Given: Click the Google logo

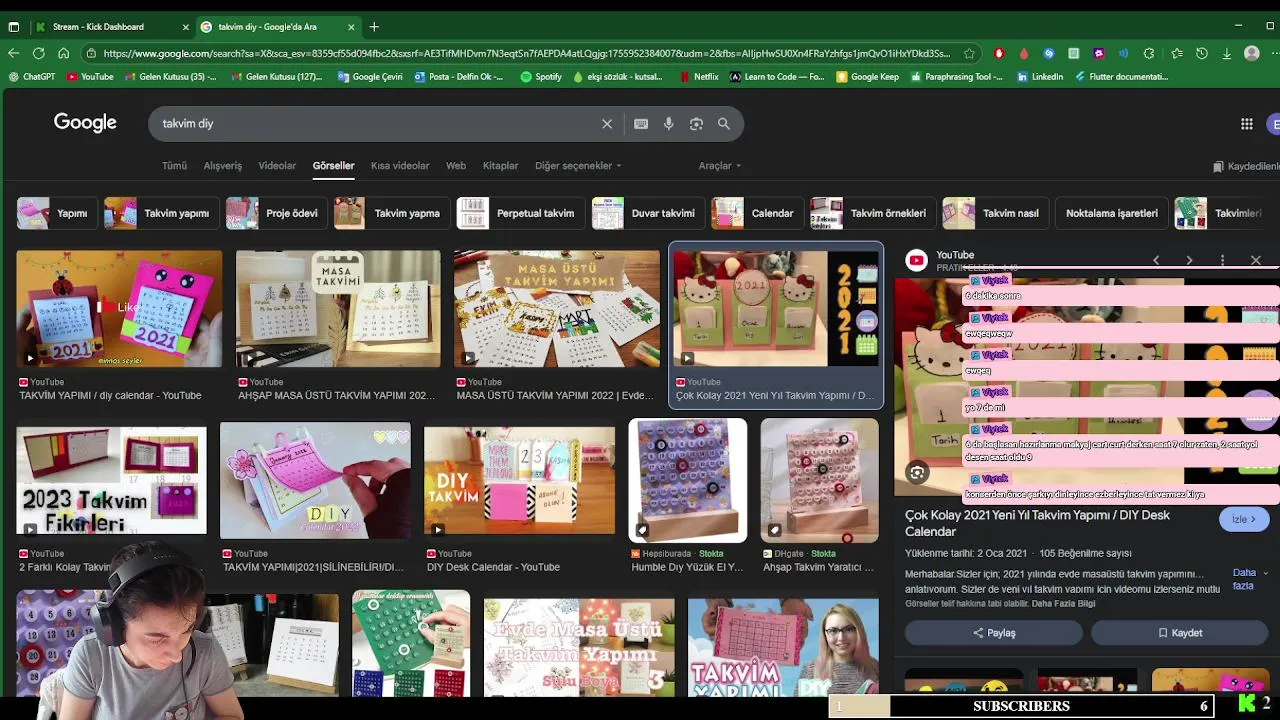Looking at the screenshot, I should coord(85,123).
